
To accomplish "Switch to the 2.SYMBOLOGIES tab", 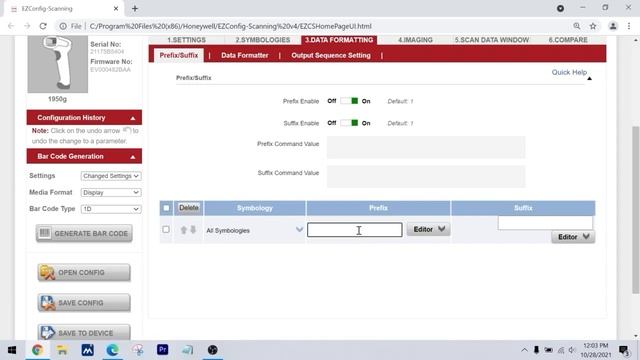I will click(263, 40).
